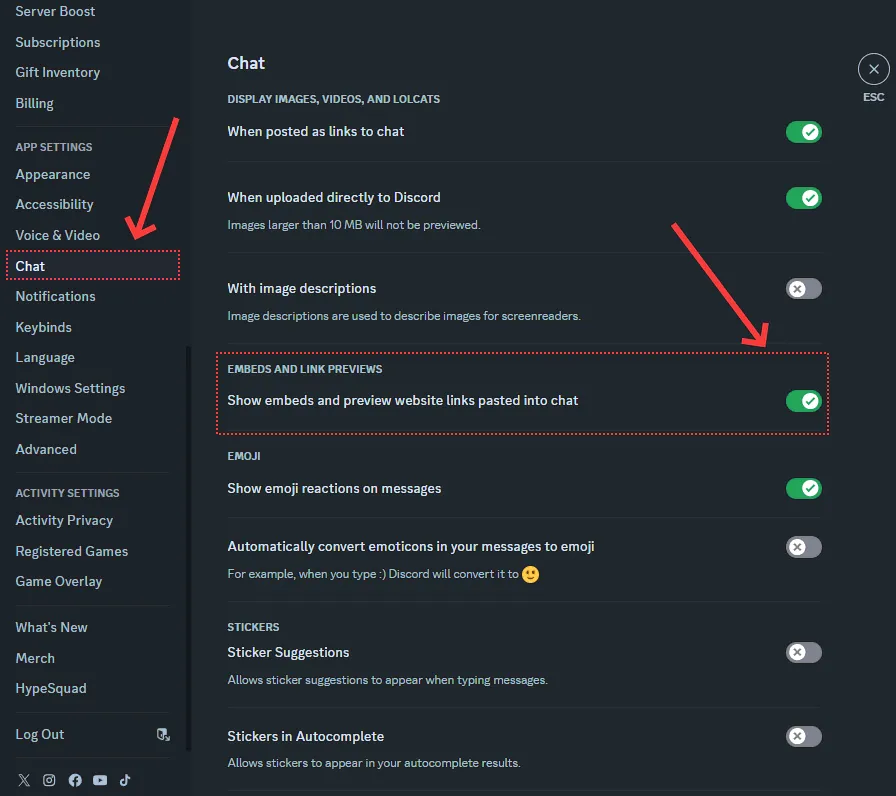Go to Keybinds settings
This screenshot has width=896, height=796.
point(44,327)
